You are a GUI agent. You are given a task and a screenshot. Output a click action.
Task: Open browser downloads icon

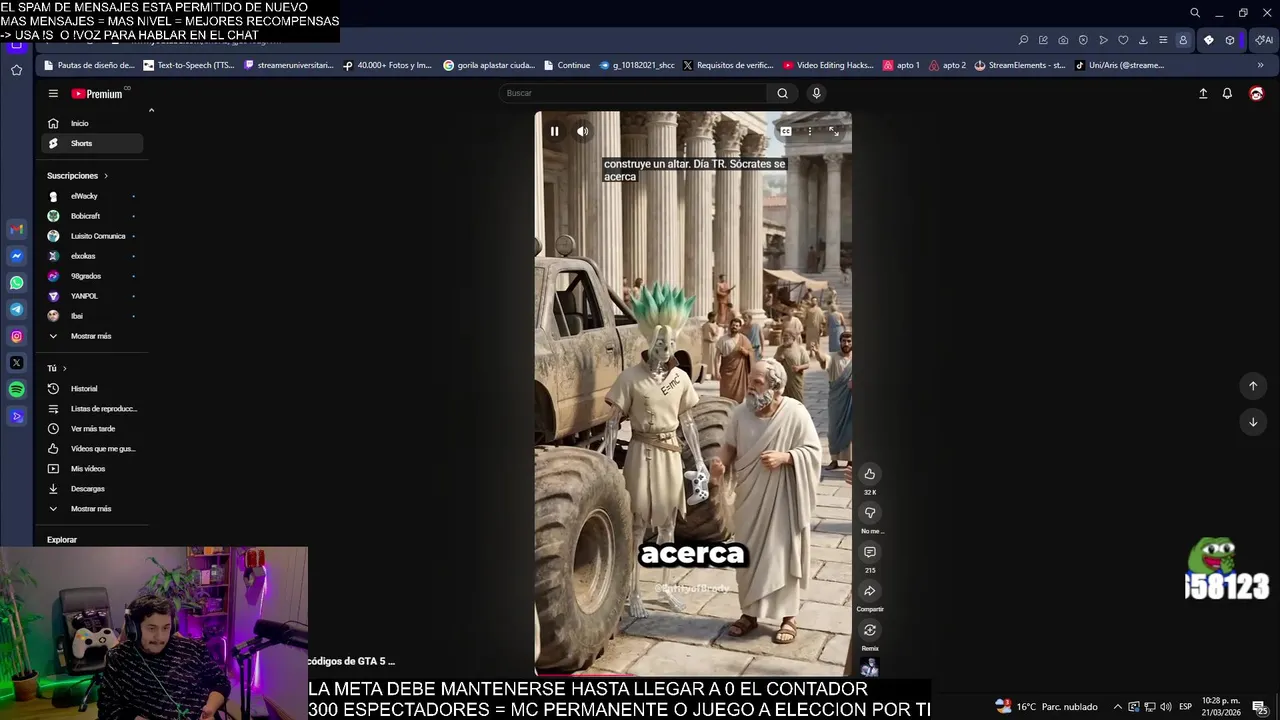pyautogui.click(x=1143, y=40)
